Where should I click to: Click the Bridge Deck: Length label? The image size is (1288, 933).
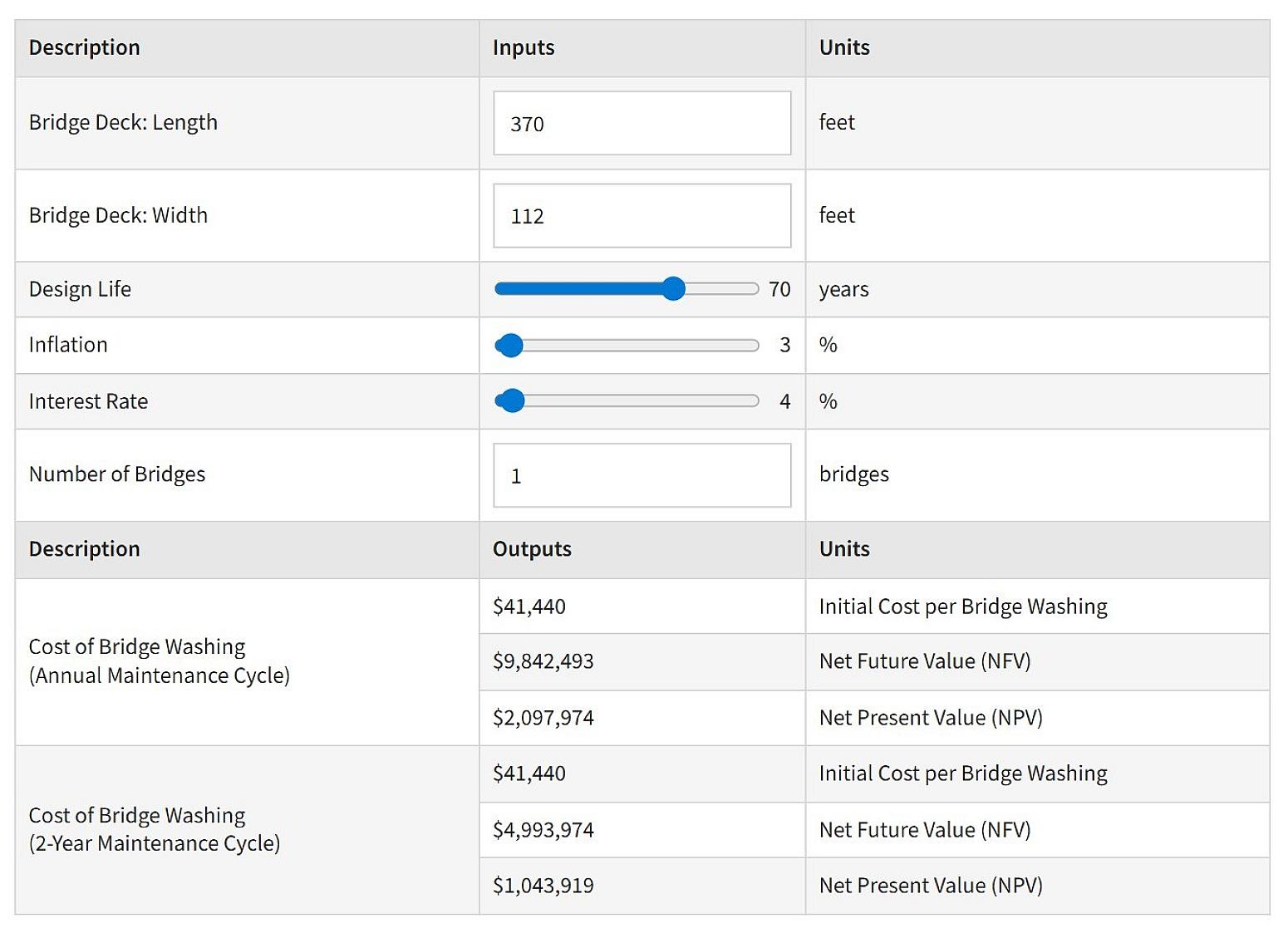(x=123, y=122)
